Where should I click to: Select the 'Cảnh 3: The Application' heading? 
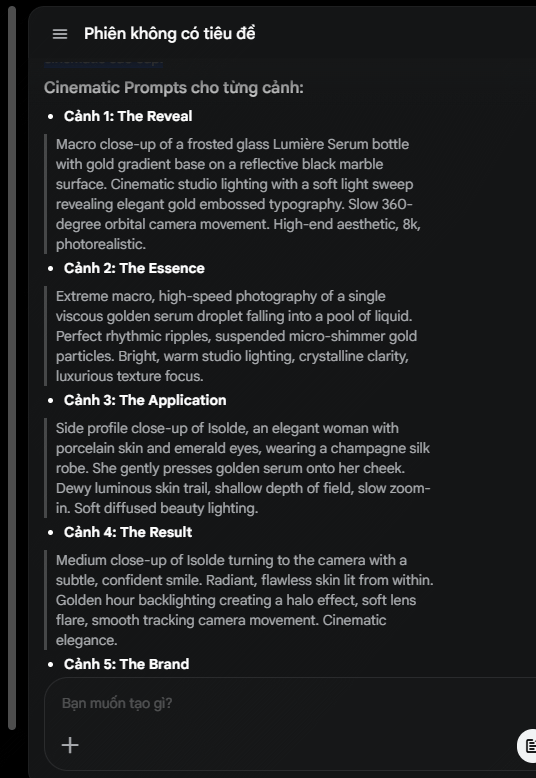145,400
